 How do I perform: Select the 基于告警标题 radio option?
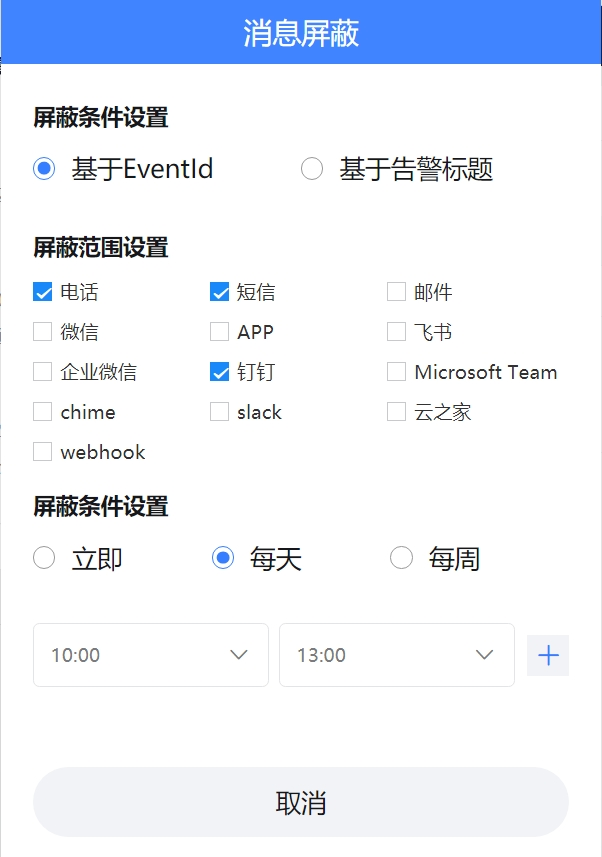pyautogui.click(x=312, y=168)
